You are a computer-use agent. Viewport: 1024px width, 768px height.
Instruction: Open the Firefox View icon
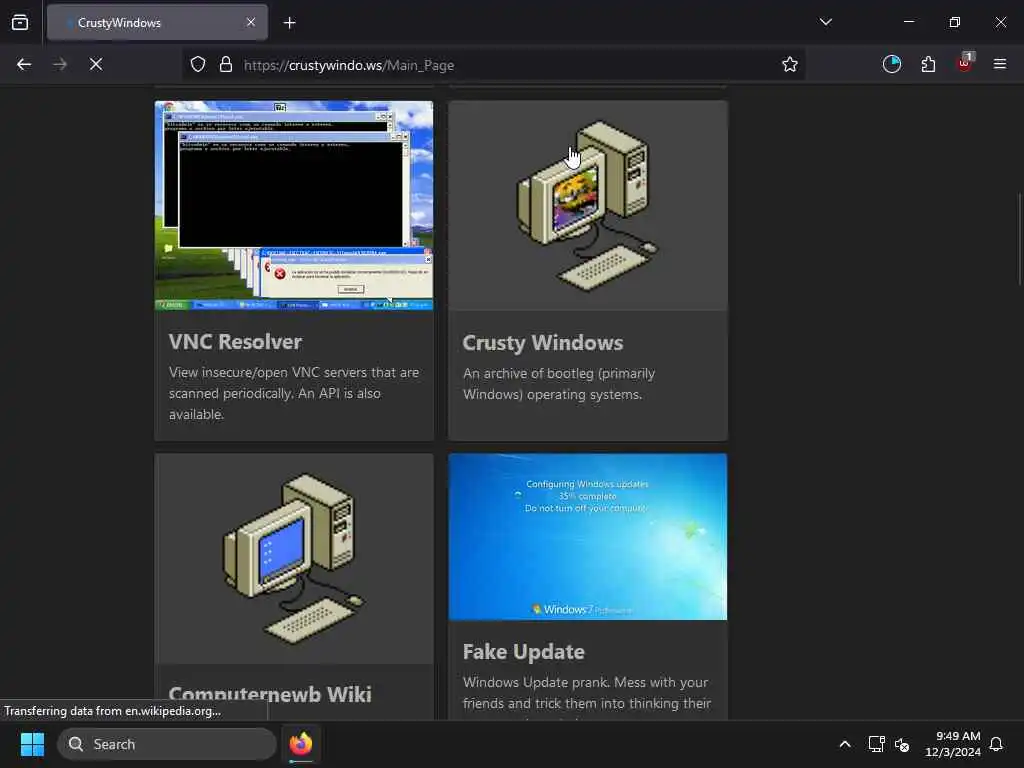point(20,22)
